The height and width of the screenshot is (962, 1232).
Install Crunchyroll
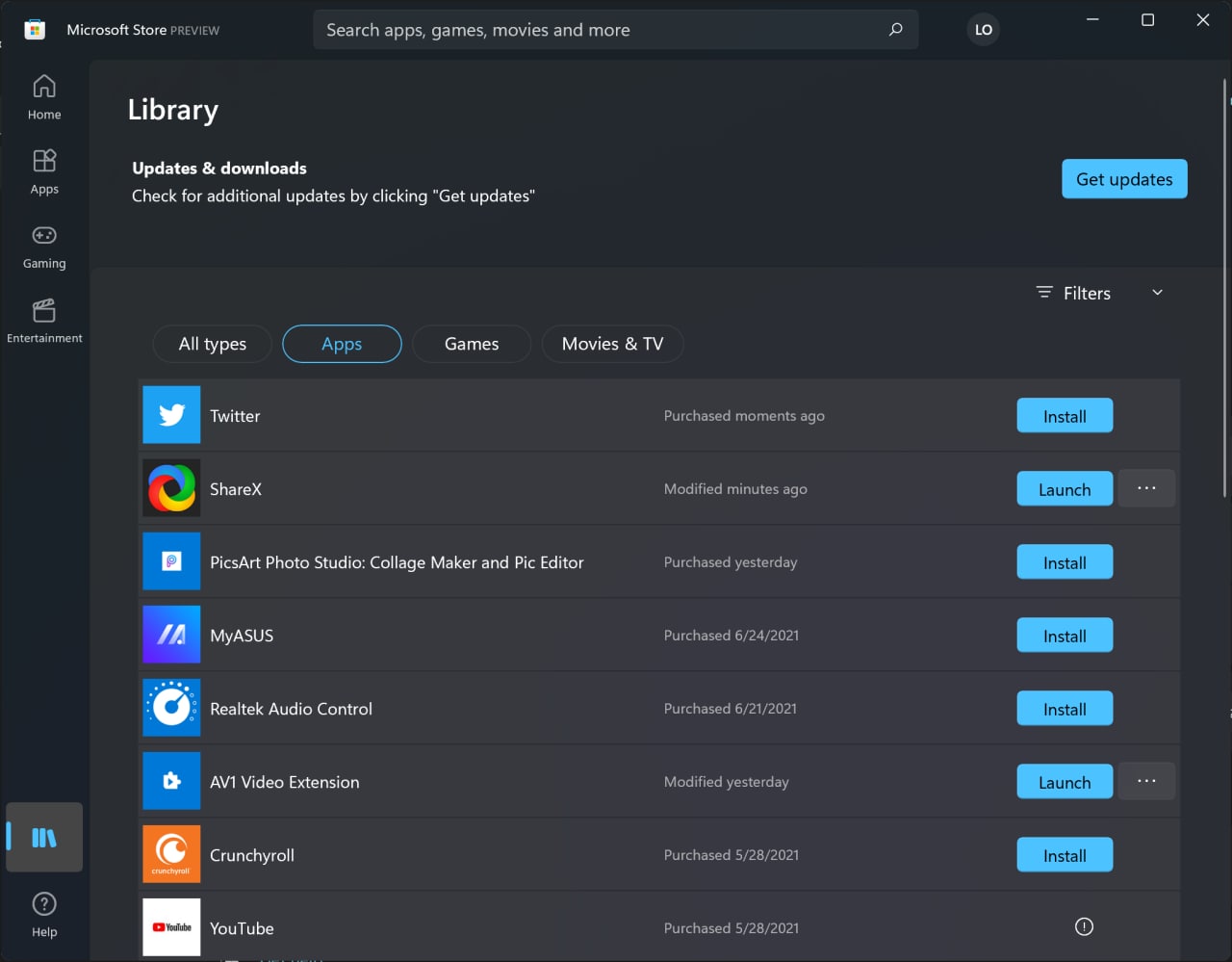pos(1065,855)
